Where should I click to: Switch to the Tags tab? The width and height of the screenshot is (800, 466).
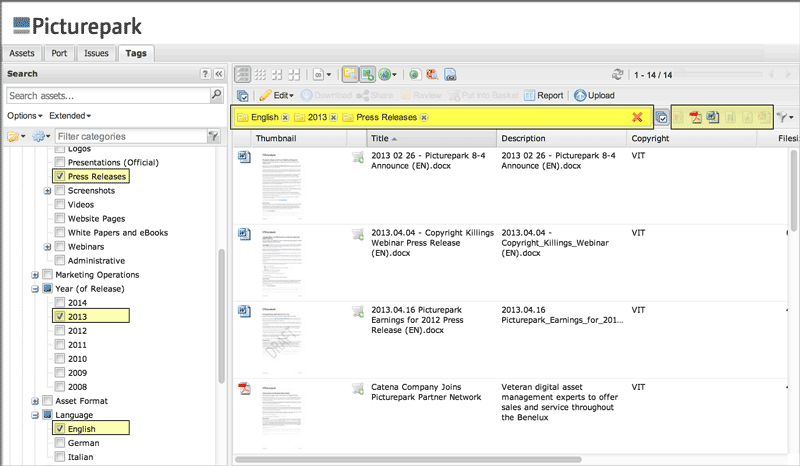[136, 53]
